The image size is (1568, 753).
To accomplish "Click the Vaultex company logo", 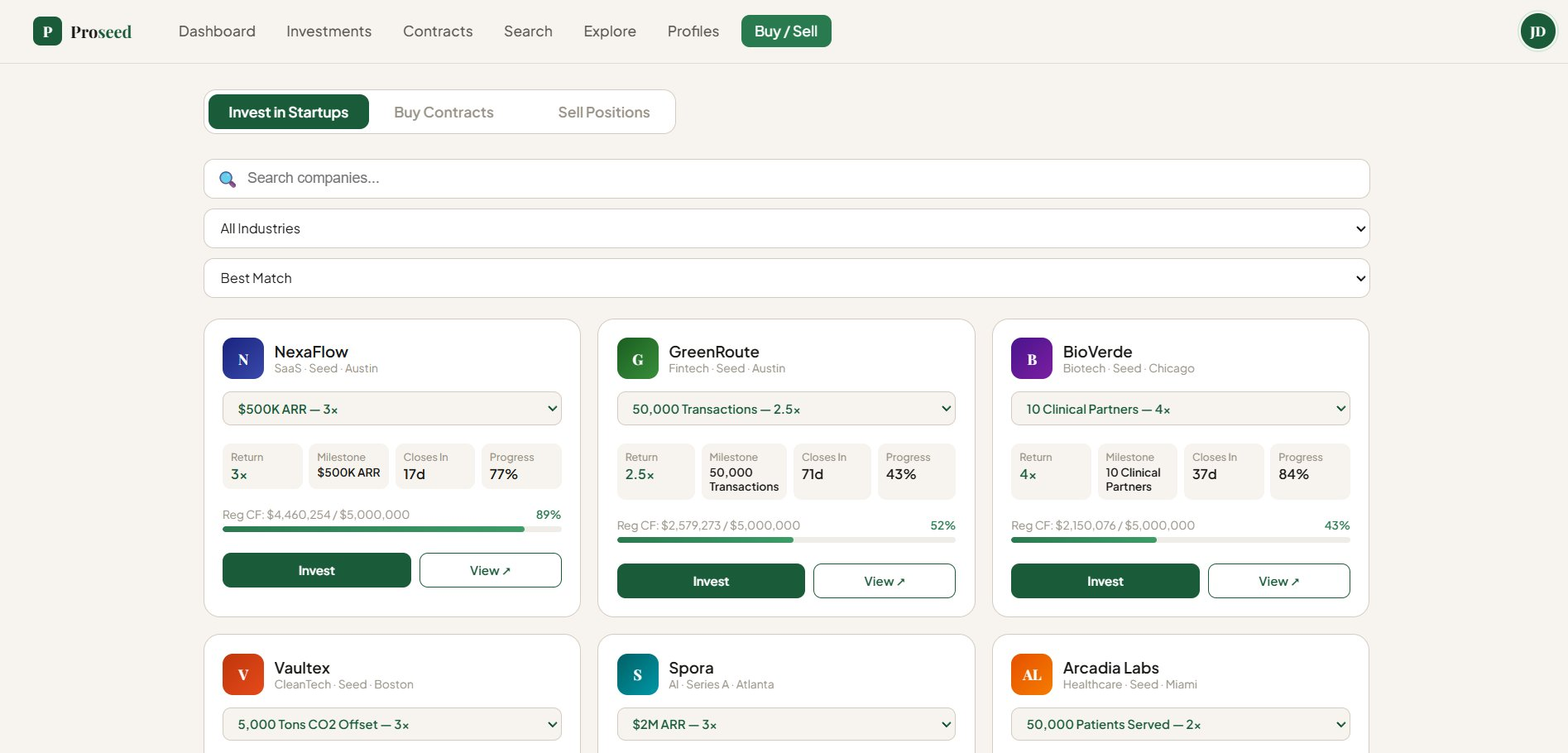I will 243,674.
